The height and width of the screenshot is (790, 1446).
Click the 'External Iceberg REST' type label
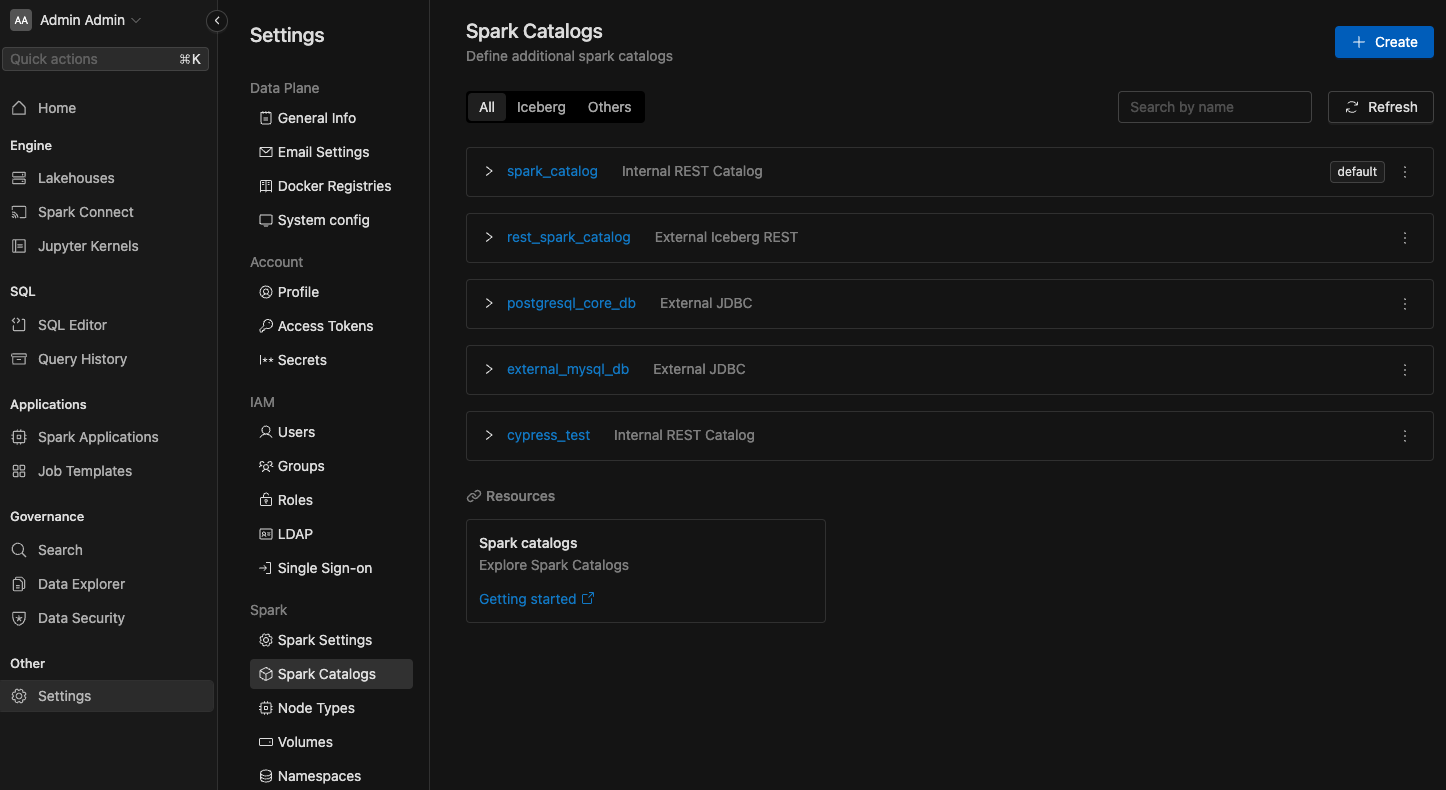pyautogui.click(x=726, y=237)
